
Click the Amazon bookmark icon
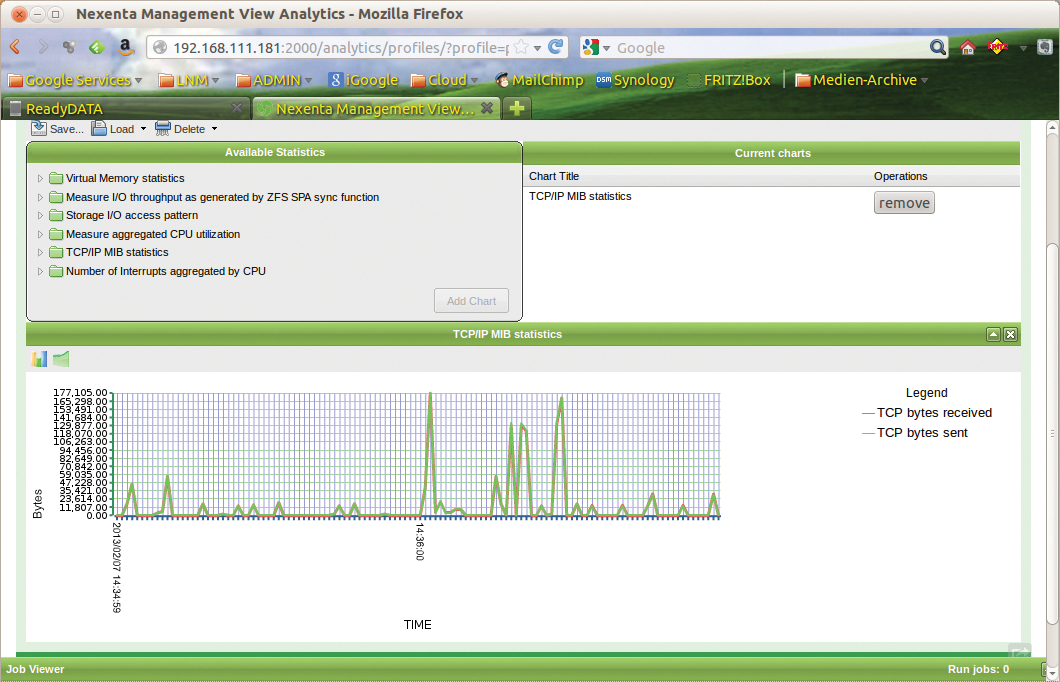[x=125, y=47]
